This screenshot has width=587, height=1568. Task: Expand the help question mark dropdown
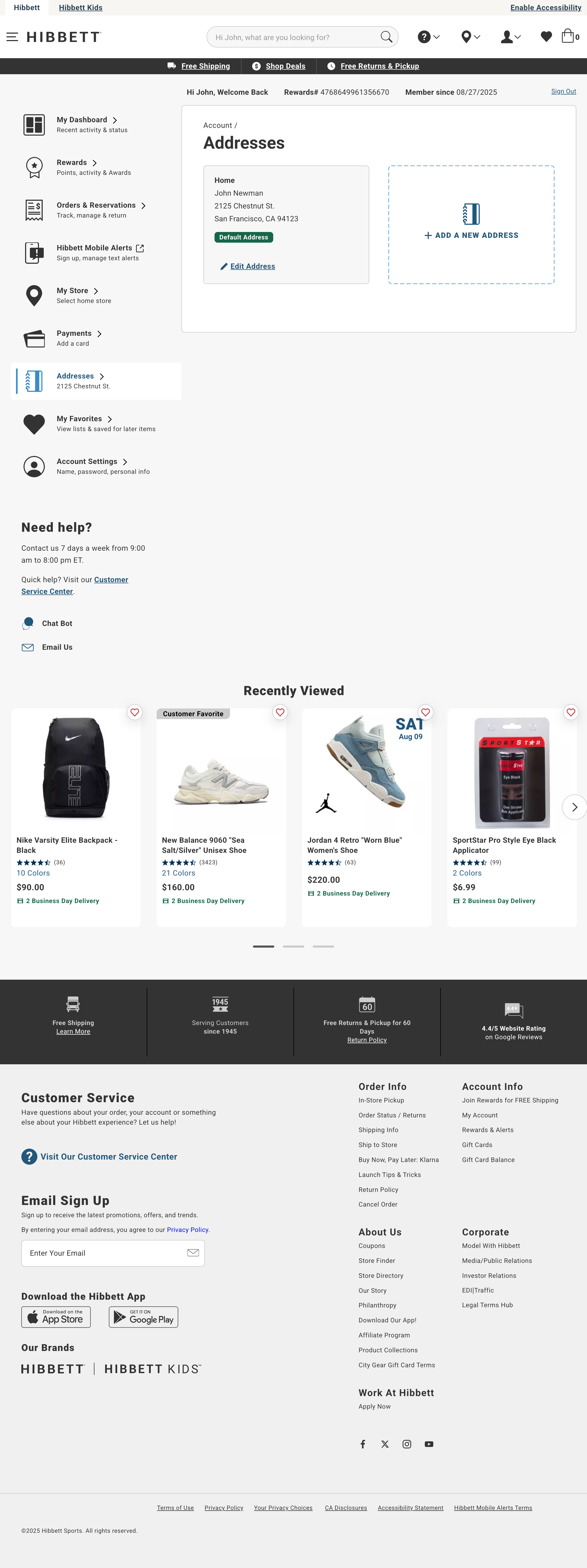tap(429, 37)
